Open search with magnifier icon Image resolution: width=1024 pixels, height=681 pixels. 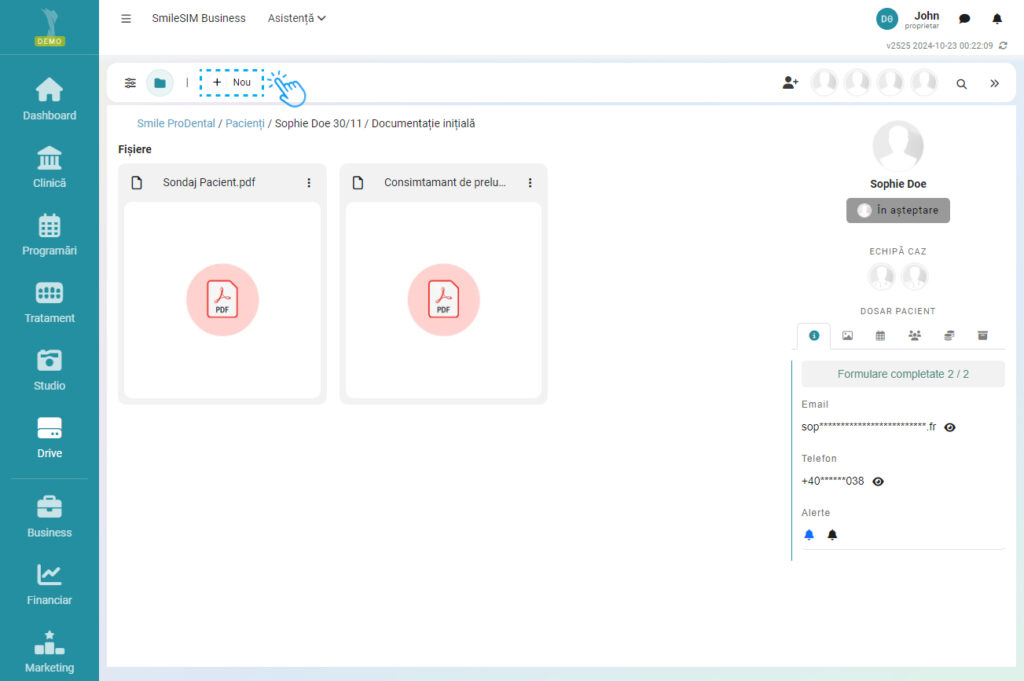961,84
